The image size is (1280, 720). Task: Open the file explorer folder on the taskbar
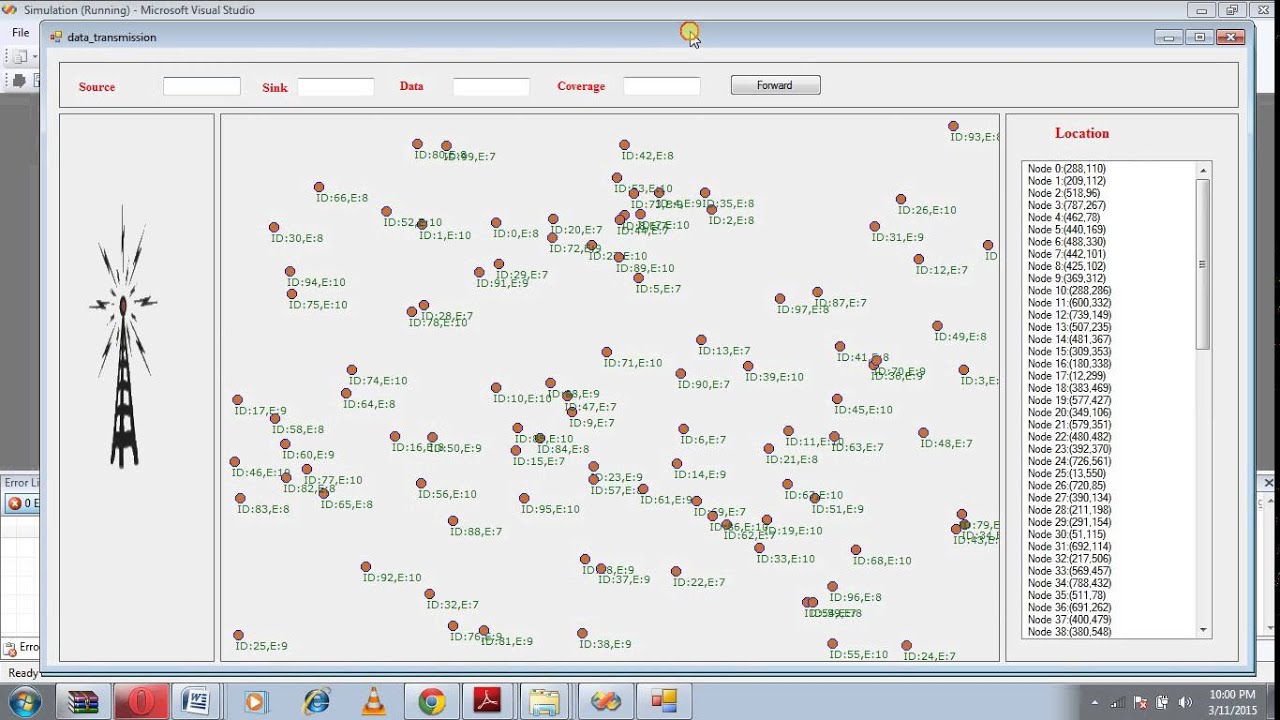pyautogui.click(x=545, y=702)
